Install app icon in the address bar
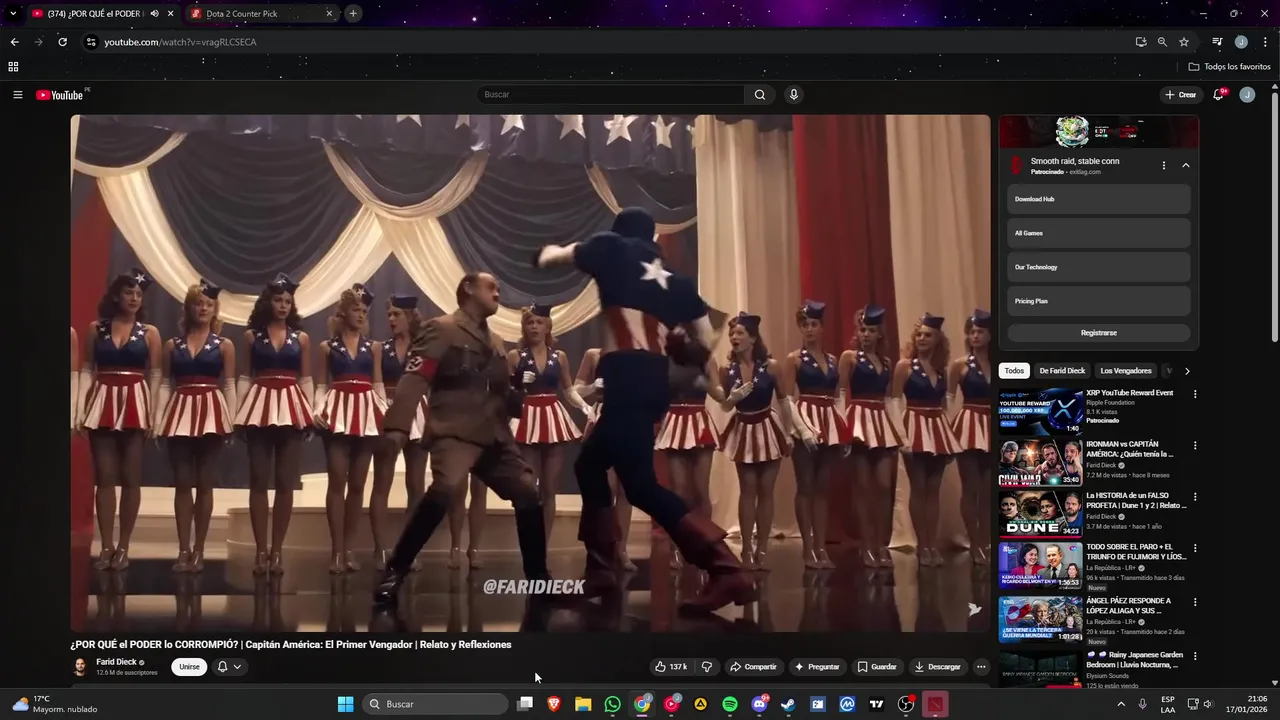The image size is (1280, 720). coord(1141,42)
